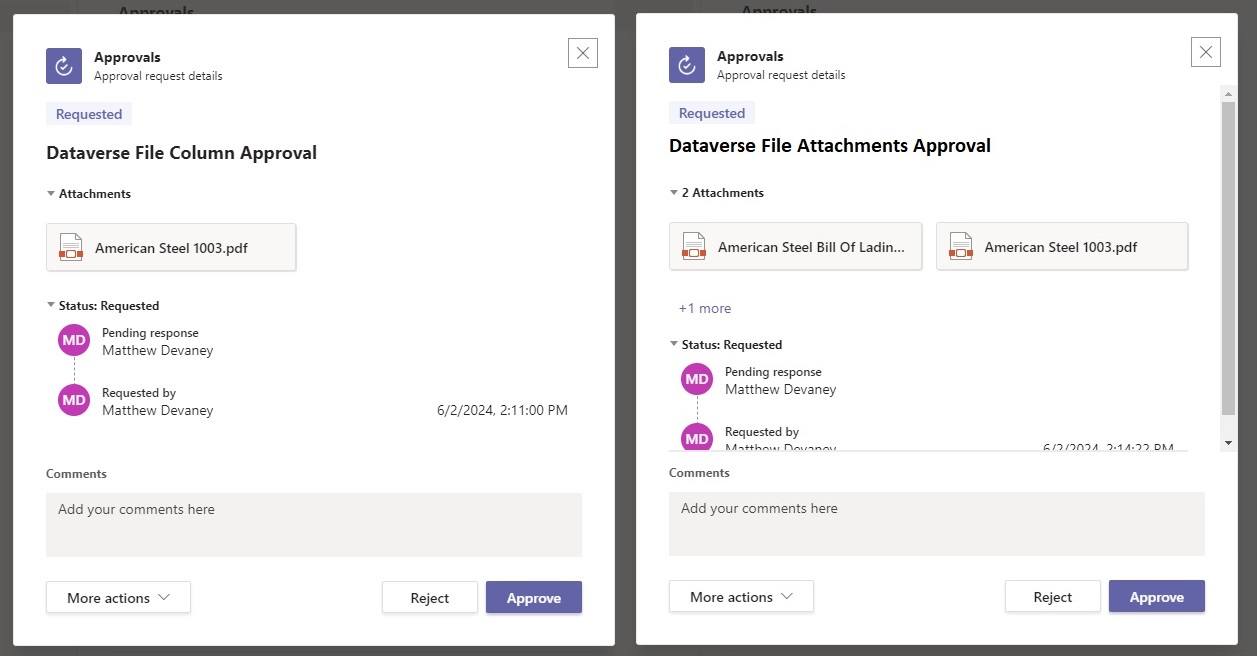Open American Steel 1003.pdf attachment in left dialog

click(170, 246)
